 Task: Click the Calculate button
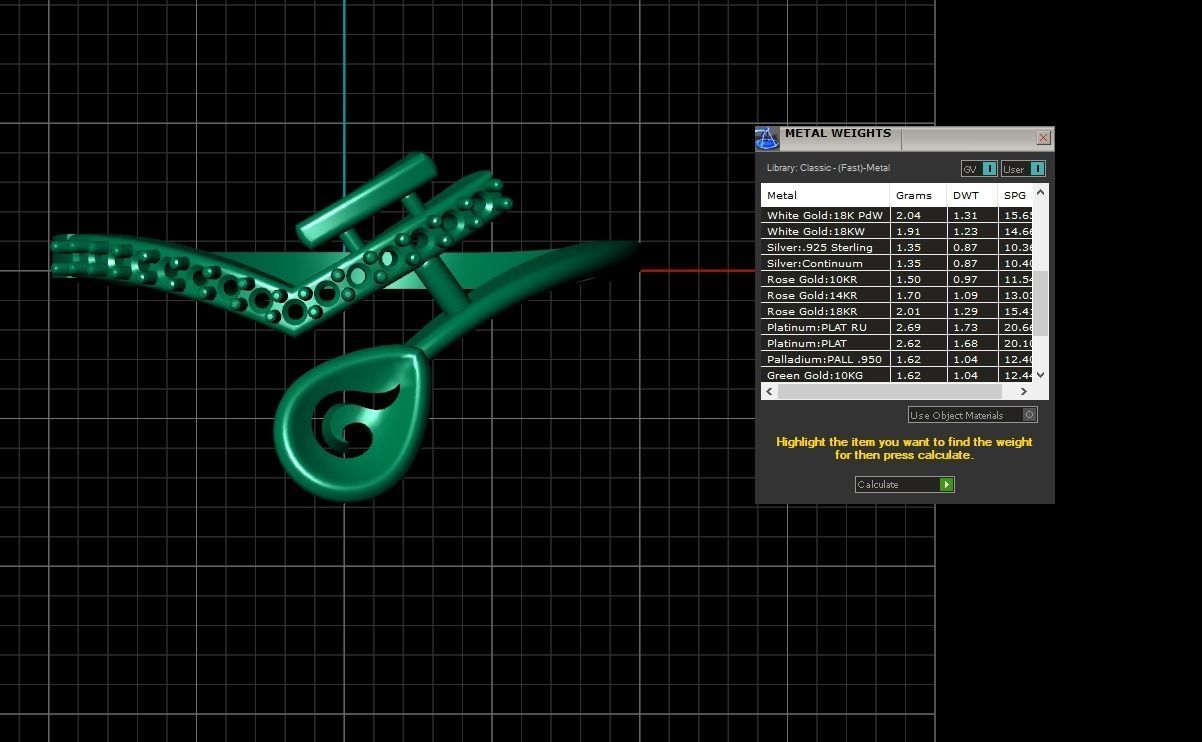pos(905,485)
